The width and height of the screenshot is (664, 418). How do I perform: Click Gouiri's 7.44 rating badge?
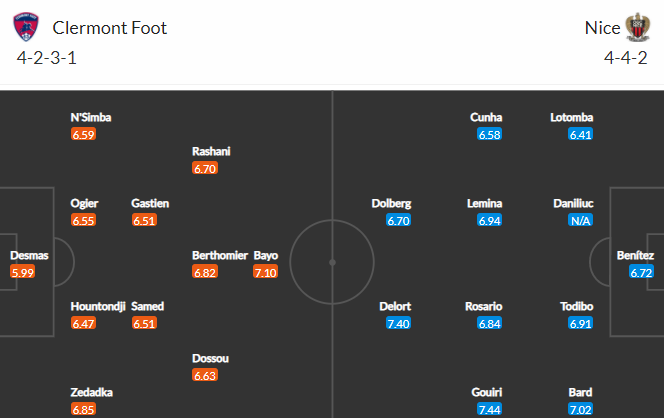pos(490,409)
